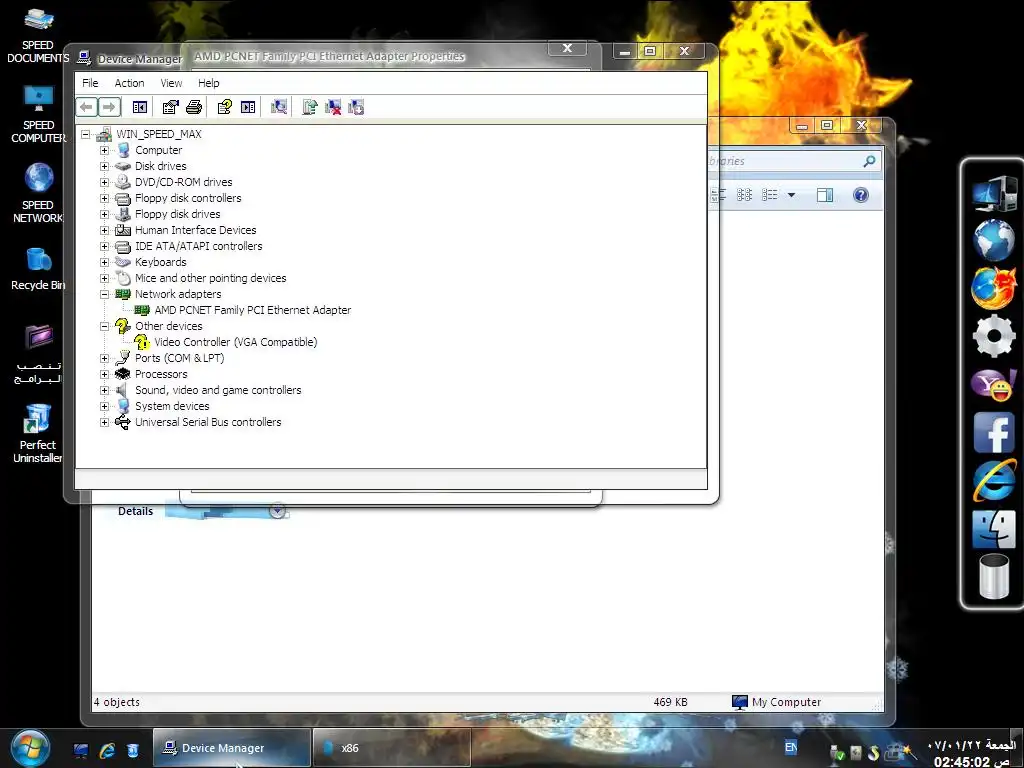Toggle the action pane toolbar icon
The image size is (1024, 768).
pos(248,107)
